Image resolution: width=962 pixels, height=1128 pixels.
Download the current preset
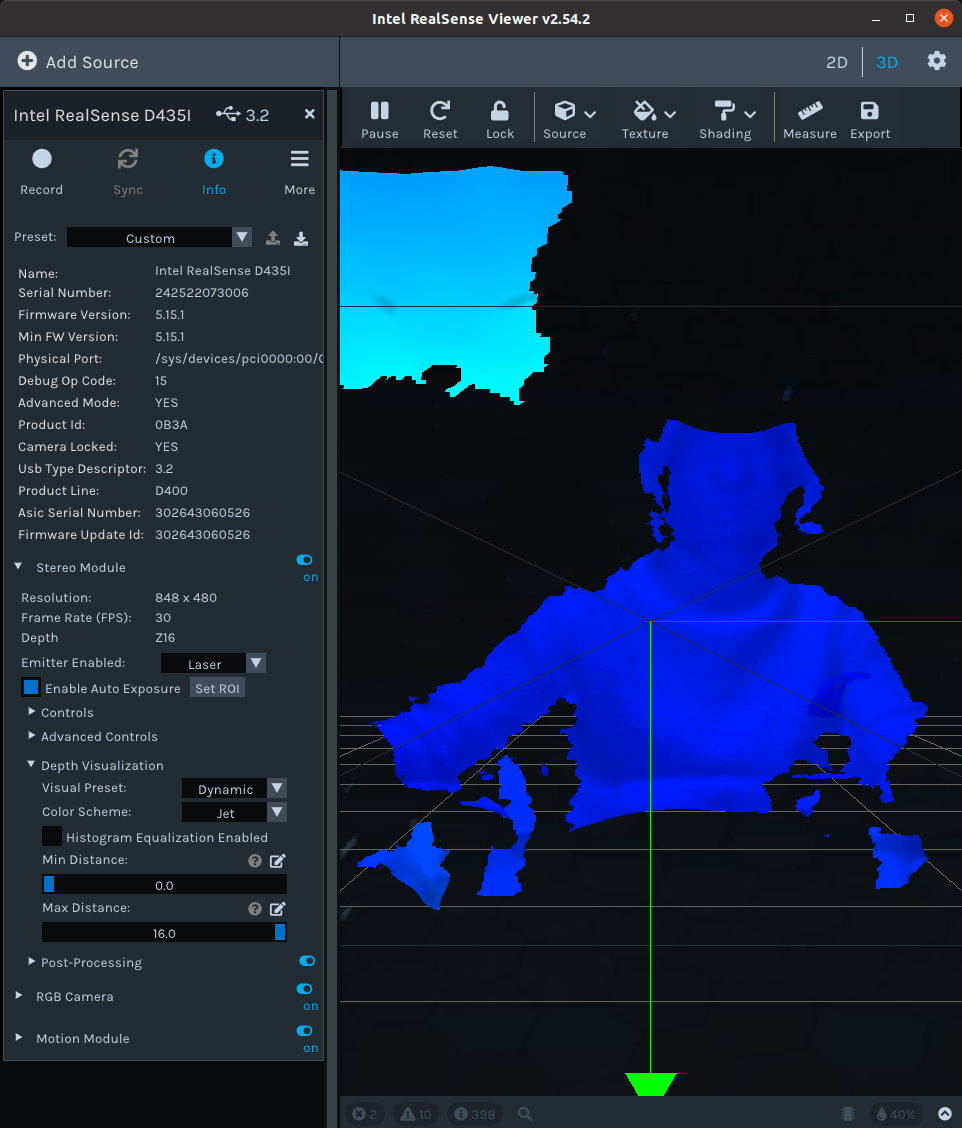tap(301, 238)
